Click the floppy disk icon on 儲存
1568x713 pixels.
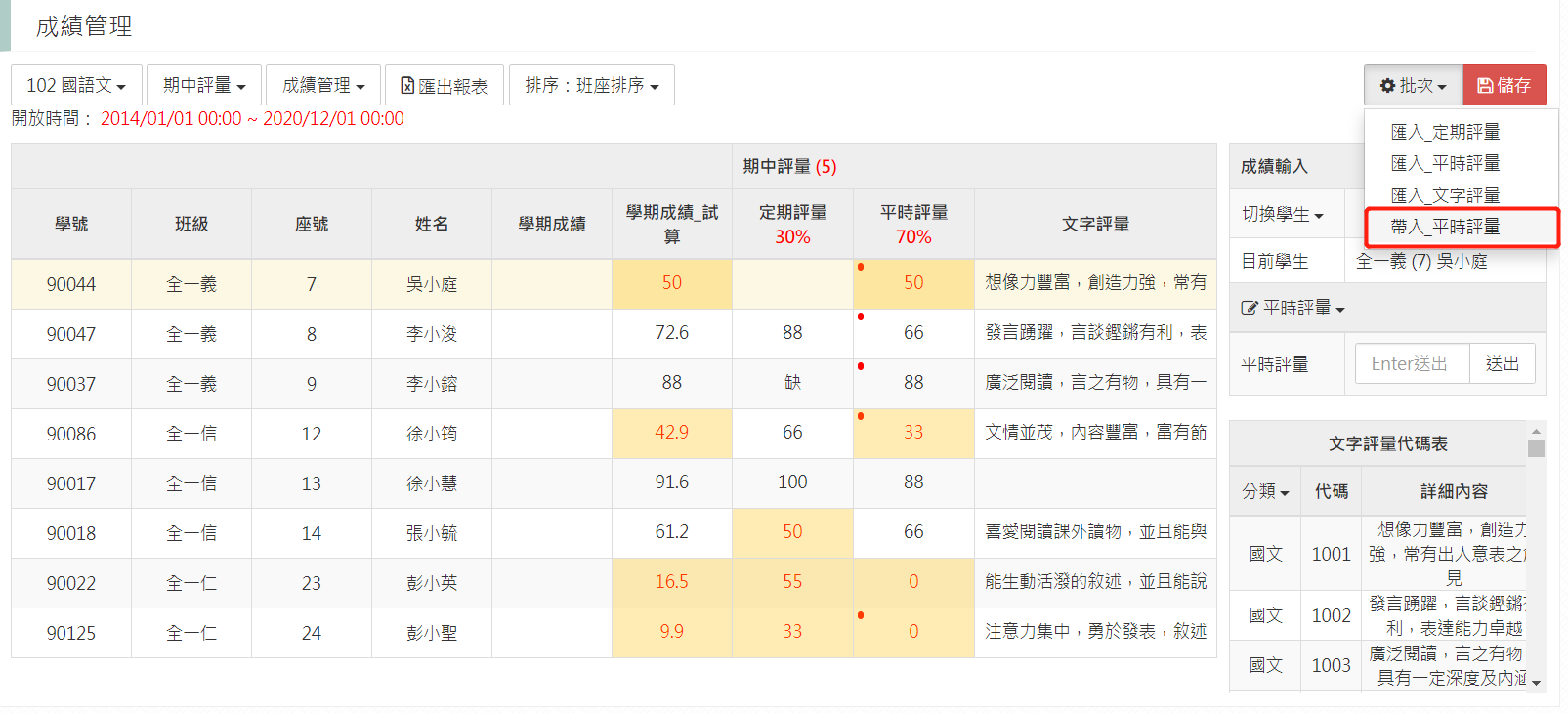point(1485,86)
